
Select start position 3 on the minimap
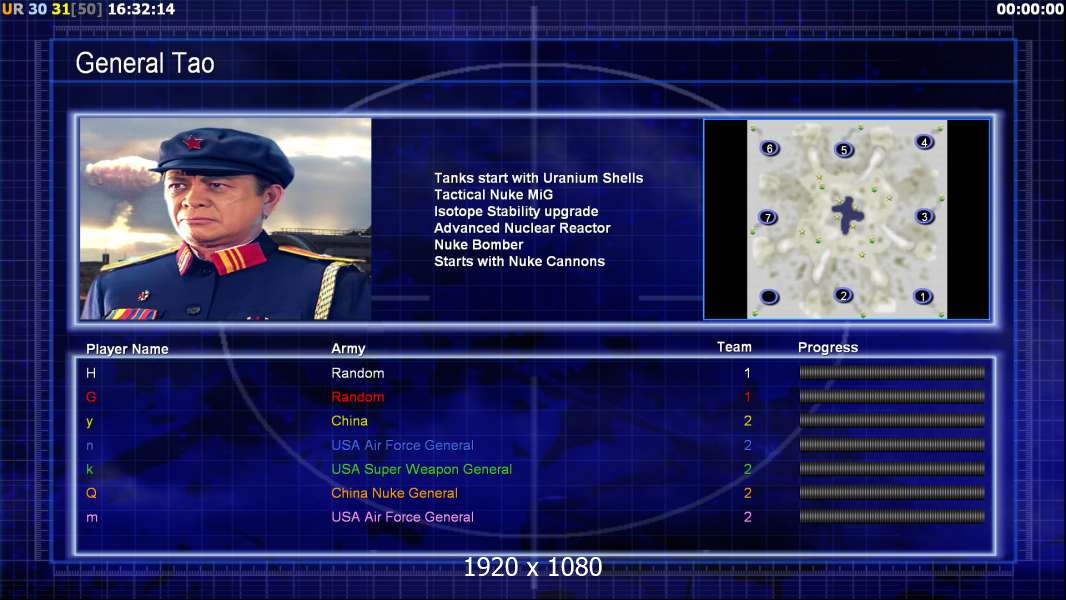click(x=924, y=217)
